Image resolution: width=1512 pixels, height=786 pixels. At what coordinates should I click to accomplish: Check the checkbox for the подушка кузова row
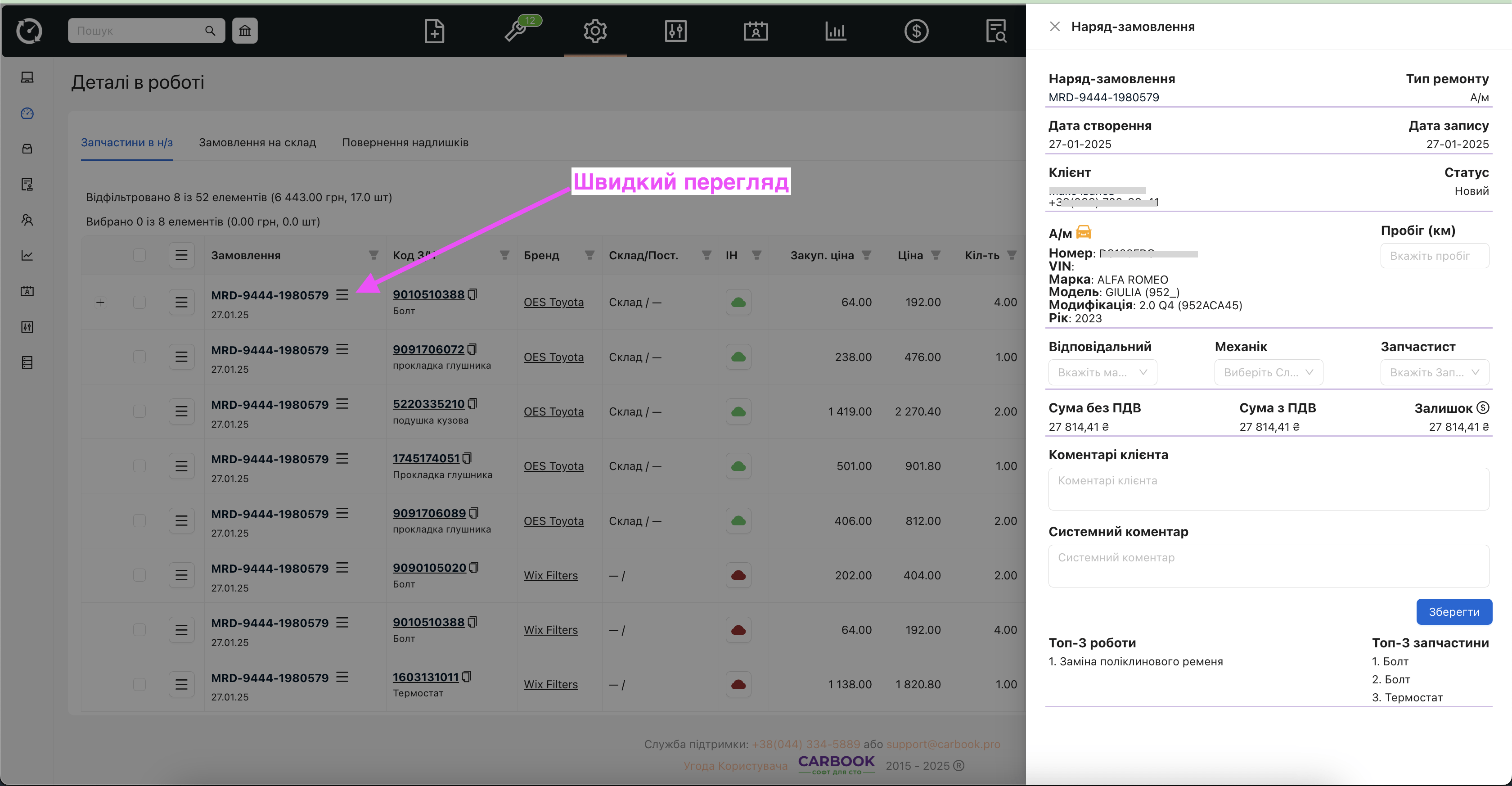click(x=139, y=411)
